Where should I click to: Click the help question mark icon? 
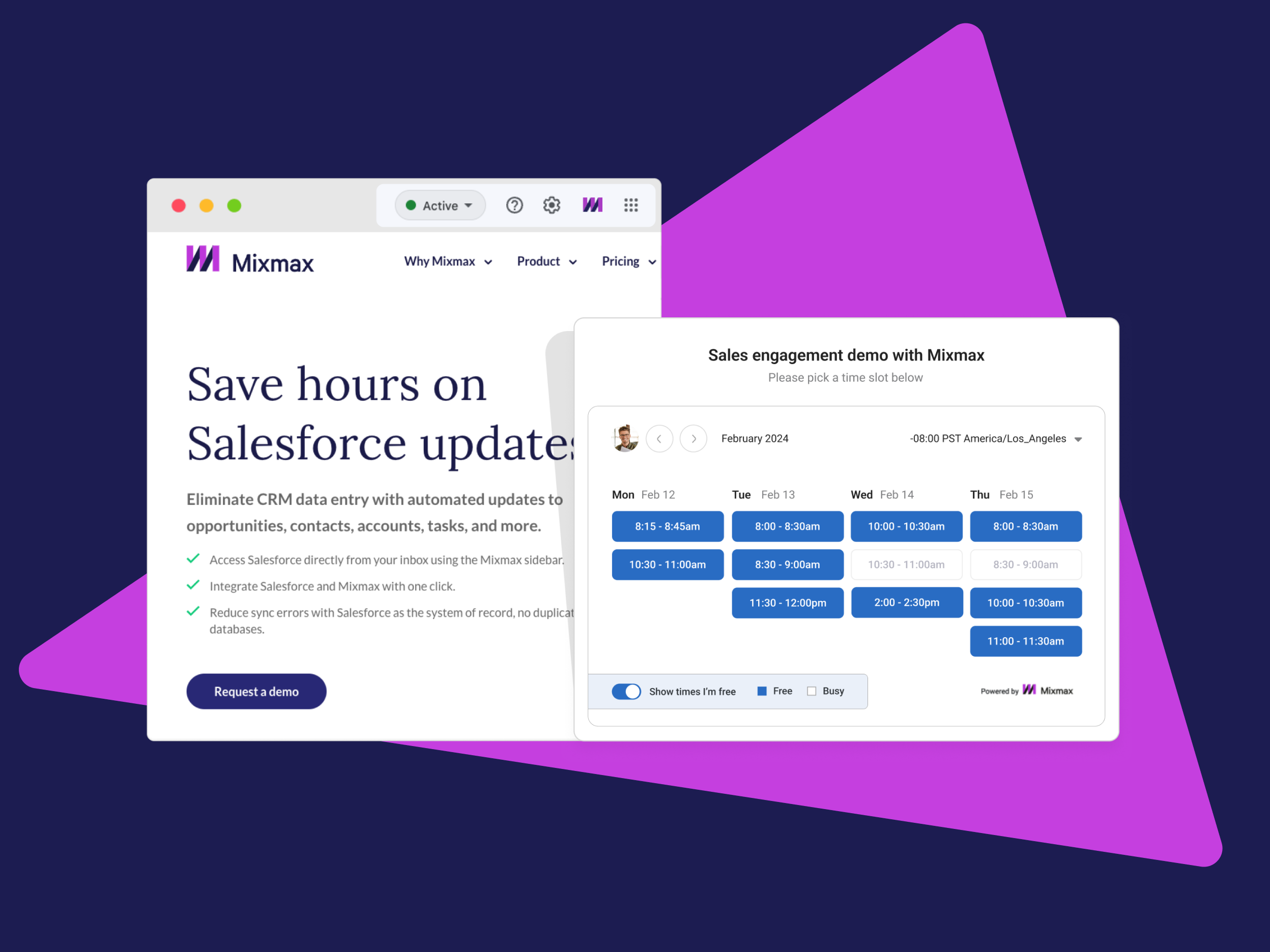[514, 205]
